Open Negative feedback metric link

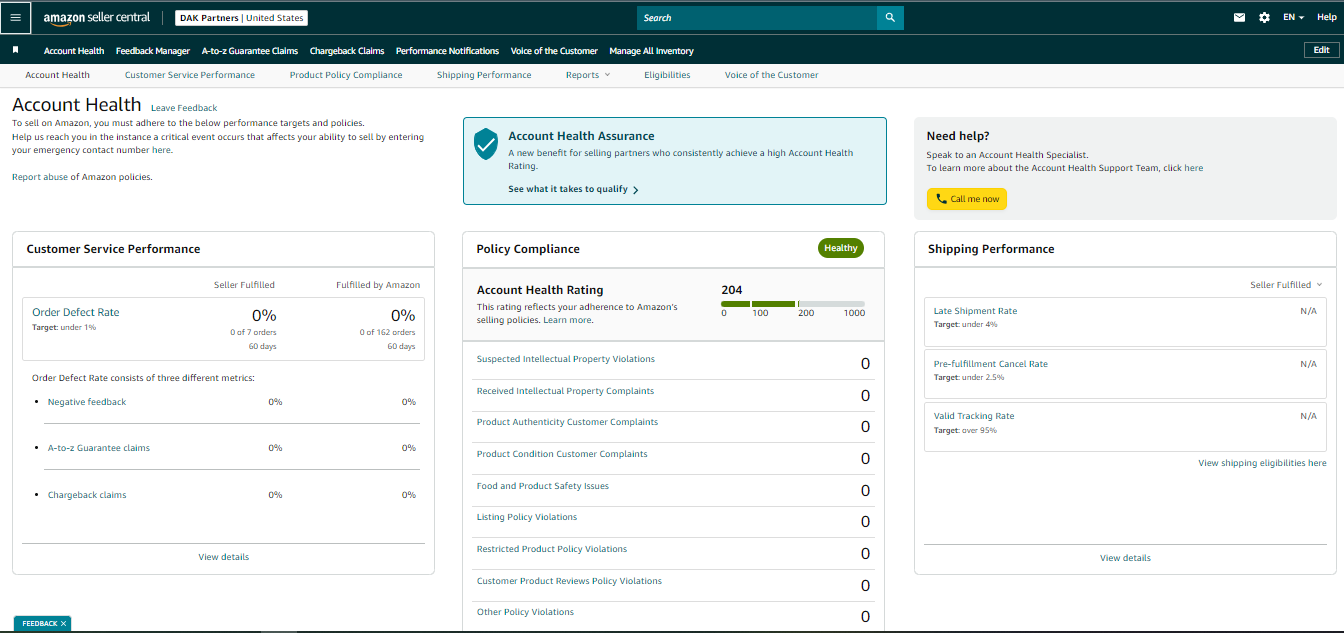(x=87, y=402)
